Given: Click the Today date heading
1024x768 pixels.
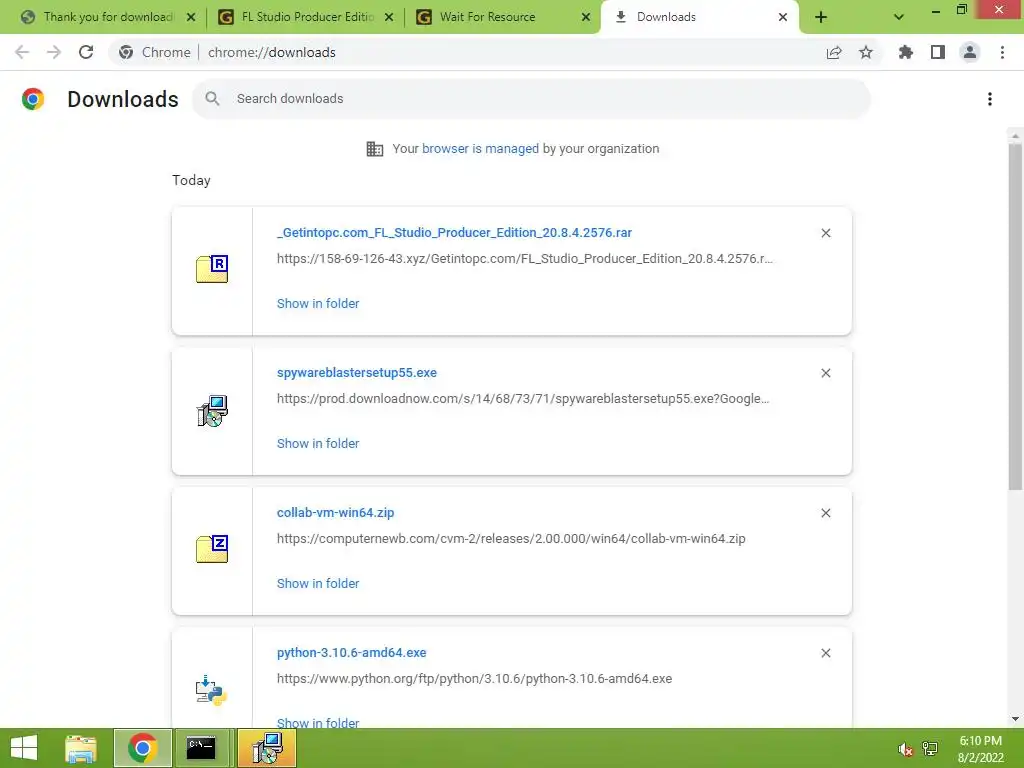Looking at the screenshot, I should 191,180.
